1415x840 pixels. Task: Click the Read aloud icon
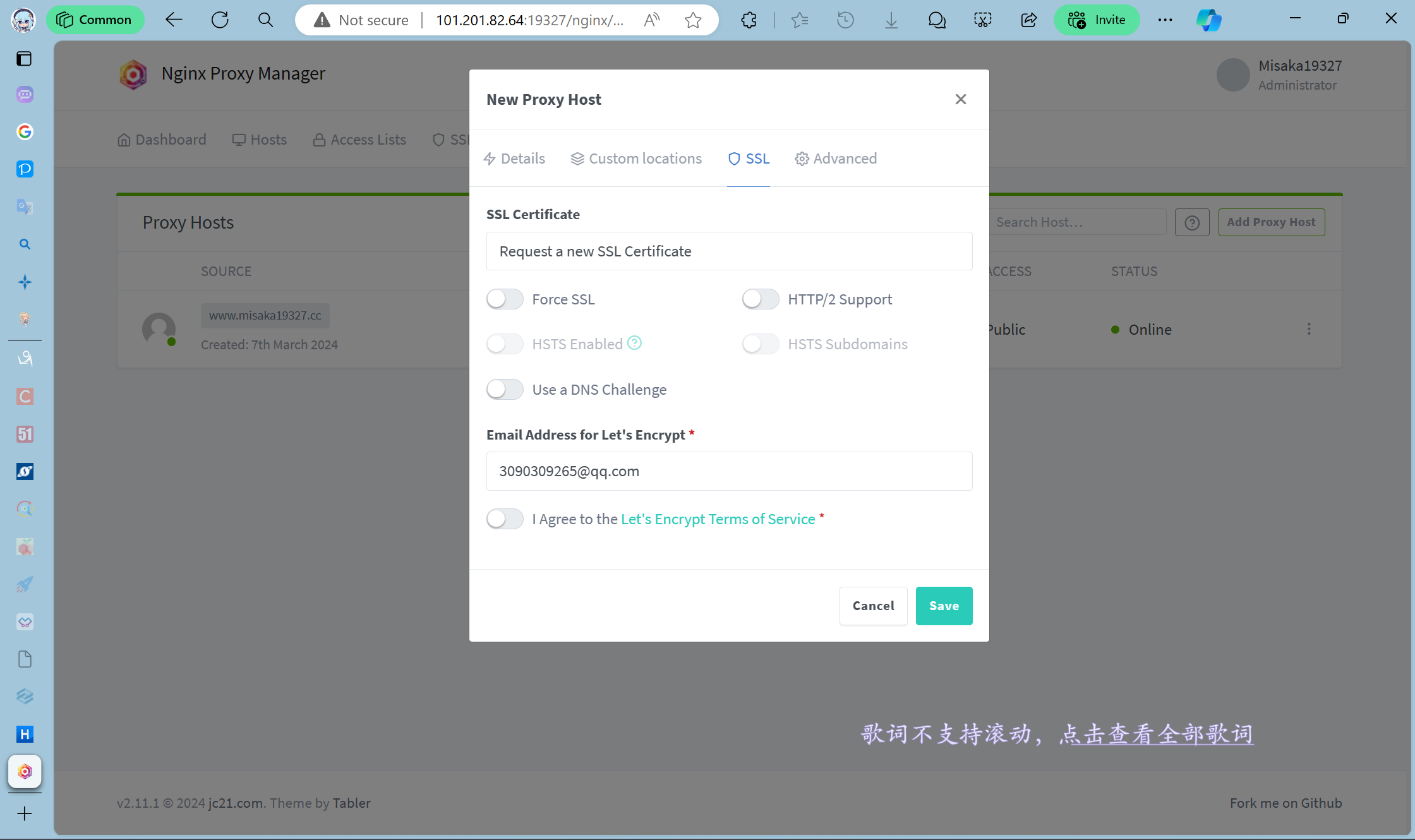[652, 20]
